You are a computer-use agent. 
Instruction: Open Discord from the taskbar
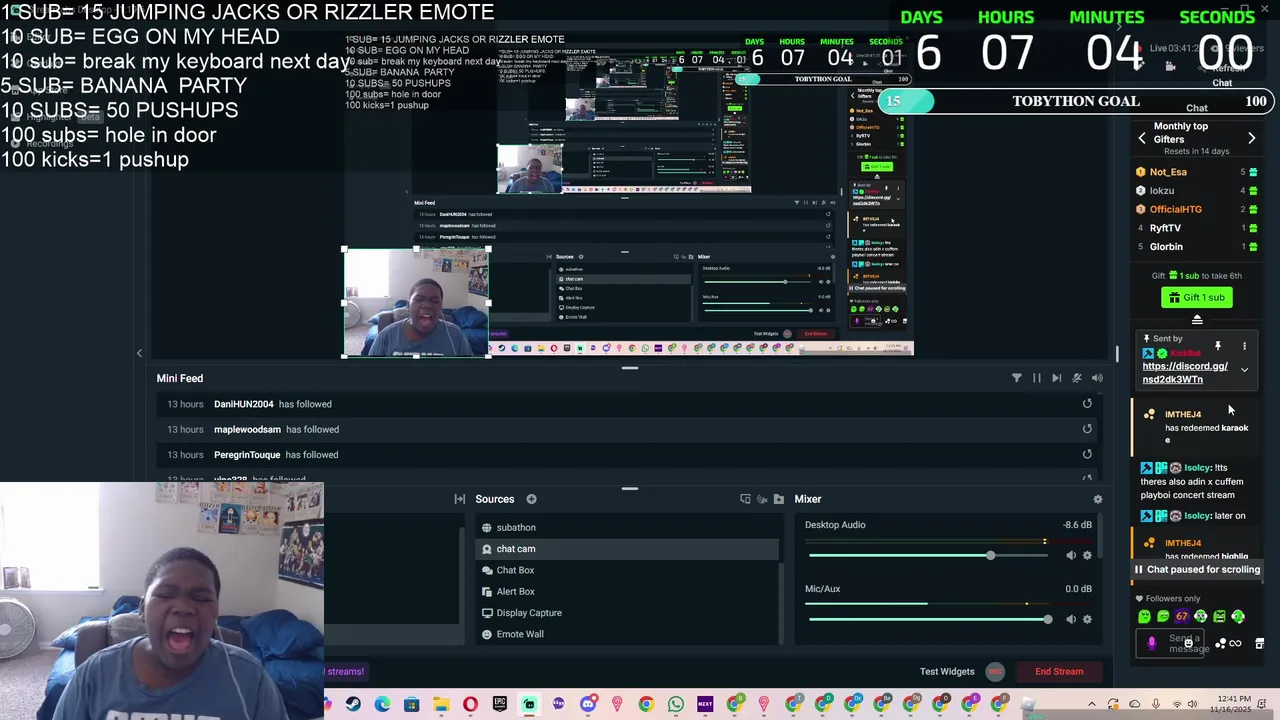pos(588,705)
